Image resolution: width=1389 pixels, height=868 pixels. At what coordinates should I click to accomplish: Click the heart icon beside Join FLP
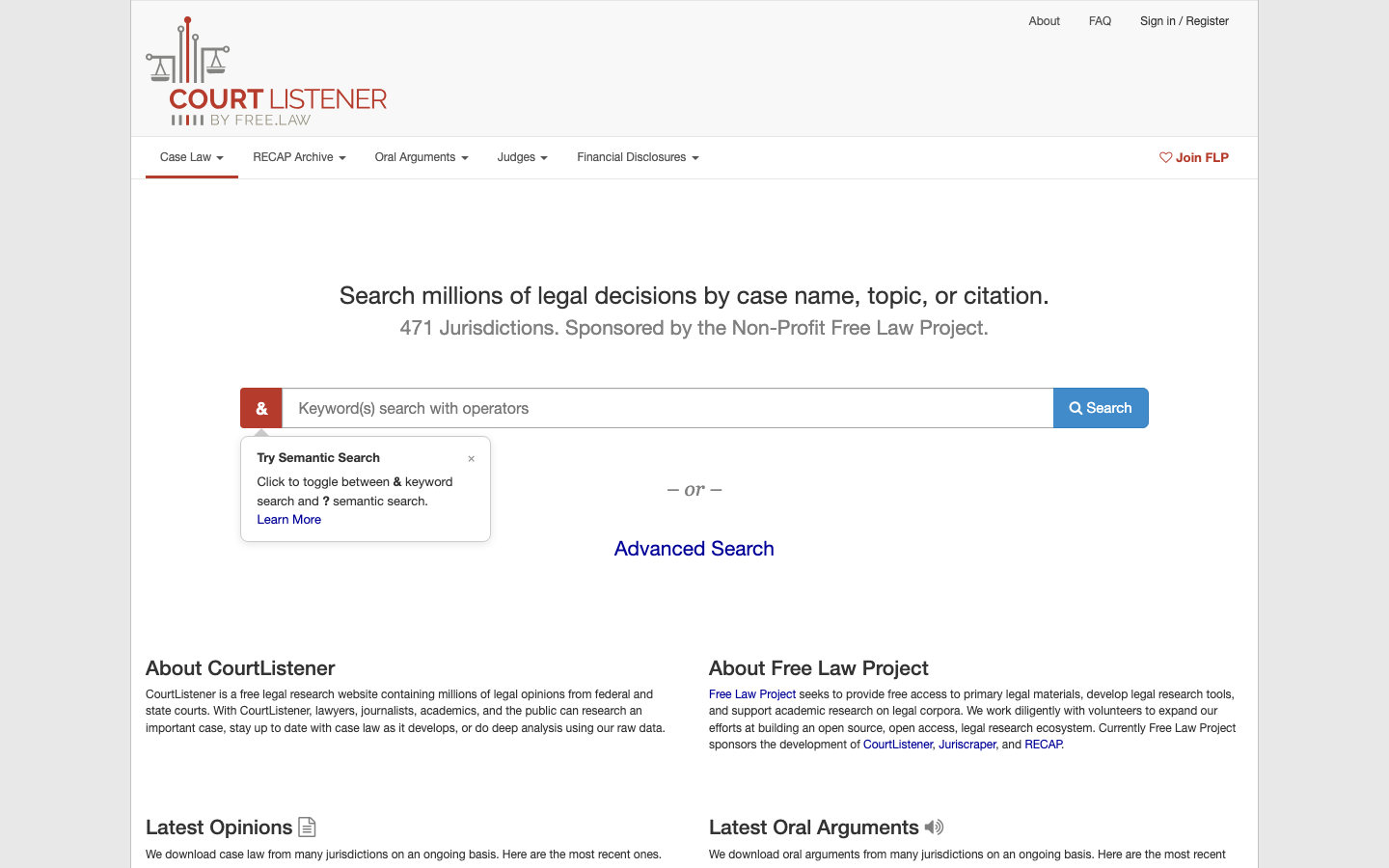pyautogui.click(x=1165, y=157)
